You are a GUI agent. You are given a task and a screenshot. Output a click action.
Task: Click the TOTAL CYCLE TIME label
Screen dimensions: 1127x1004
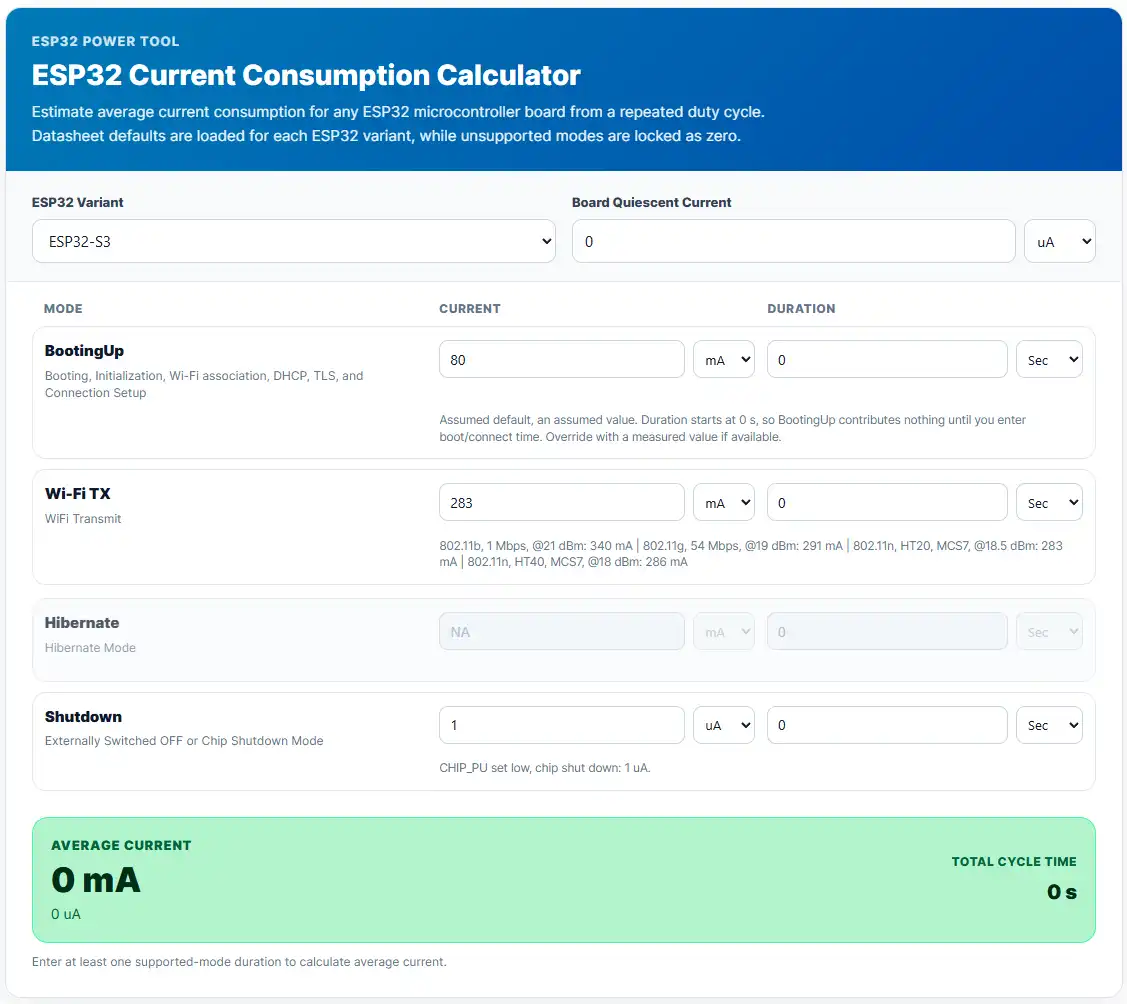1014,862
